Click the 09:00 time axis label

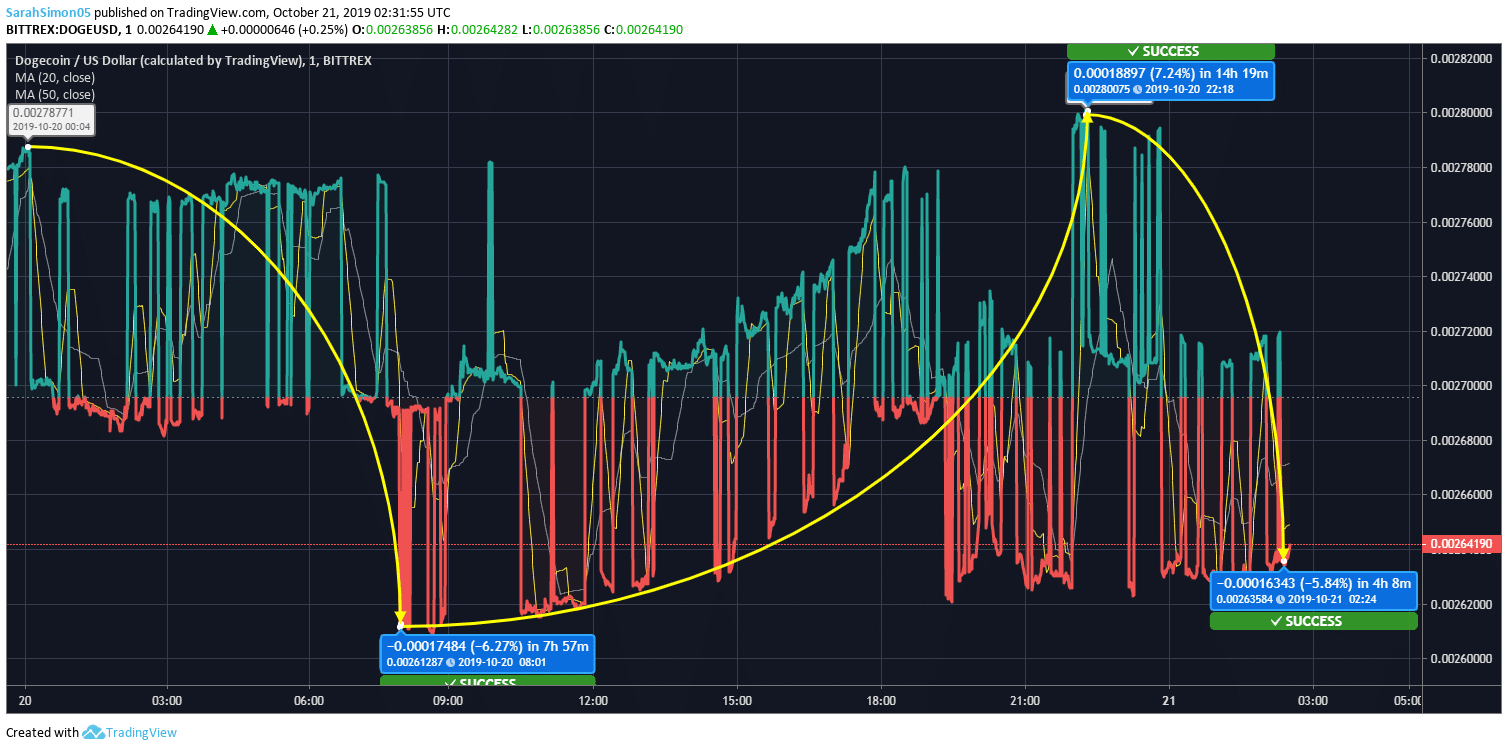coord(448,701)
